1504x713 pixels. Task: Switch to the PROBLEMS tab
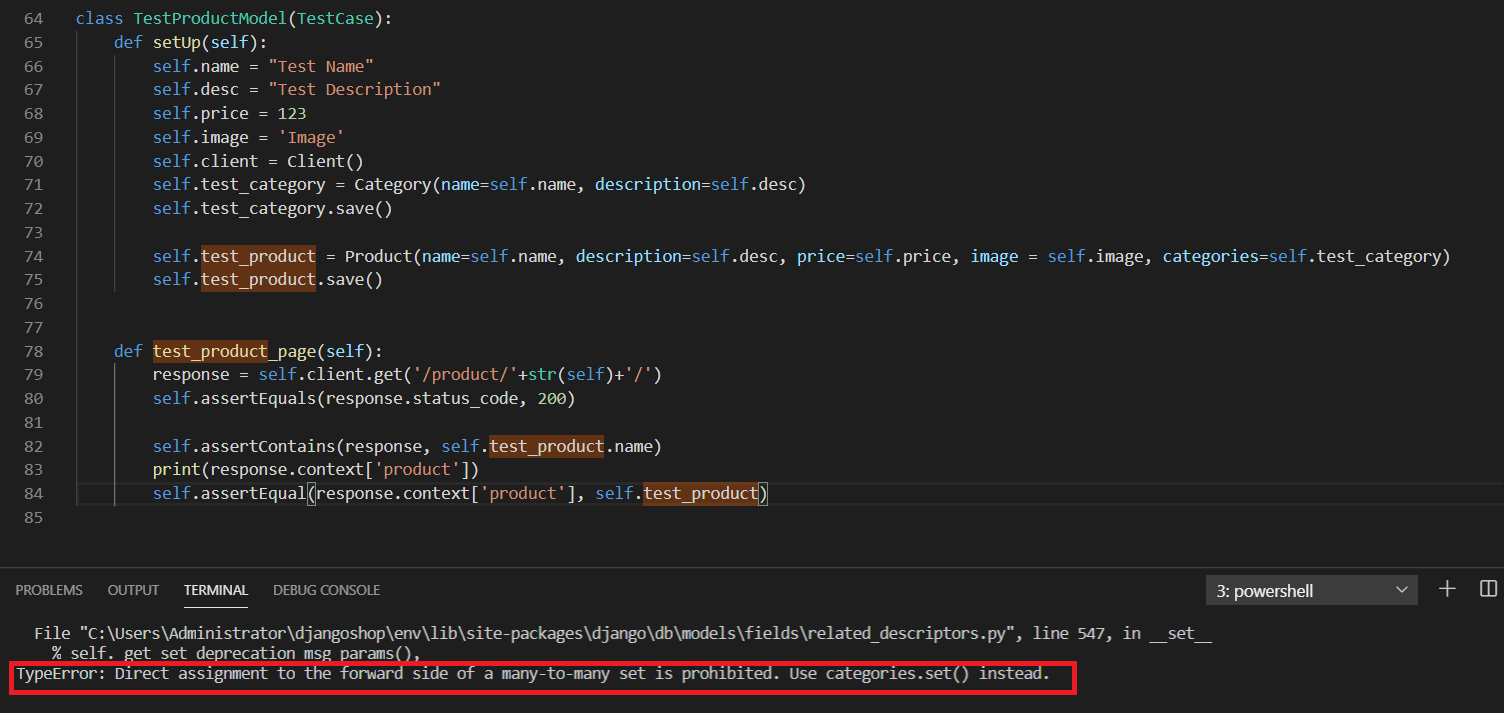click(49, 590)
